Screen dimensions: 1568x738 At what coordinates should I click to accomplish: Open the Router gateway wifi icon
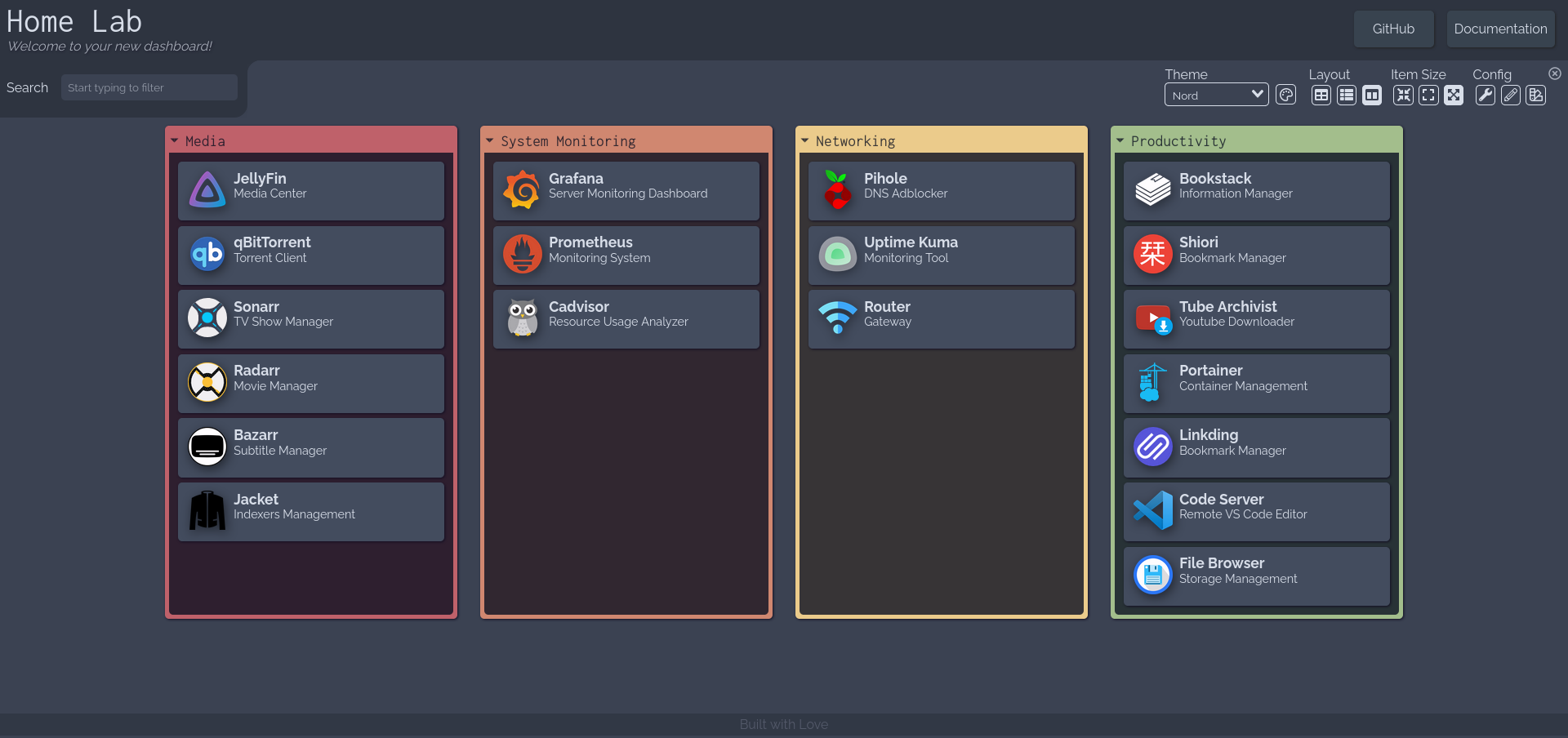point(838,318)
